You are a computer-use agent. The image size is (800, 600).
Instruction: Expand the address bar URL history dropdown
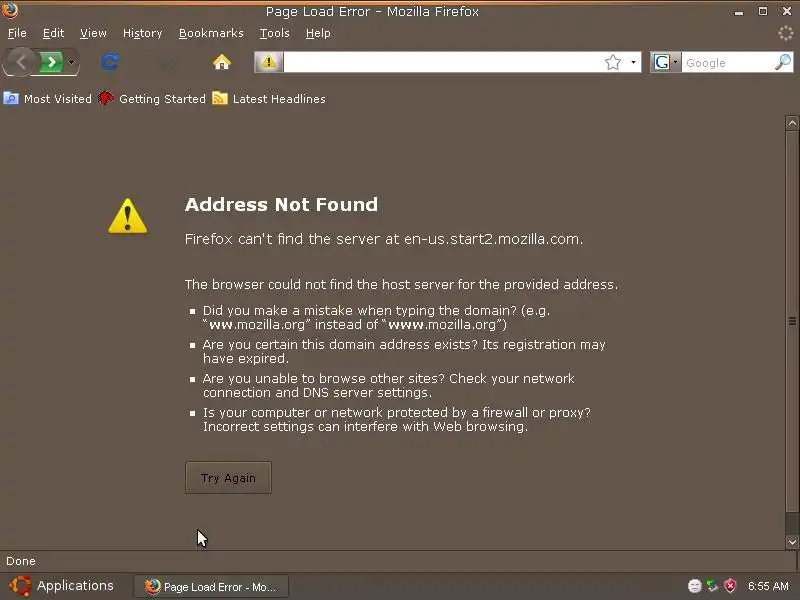[633, 62]
